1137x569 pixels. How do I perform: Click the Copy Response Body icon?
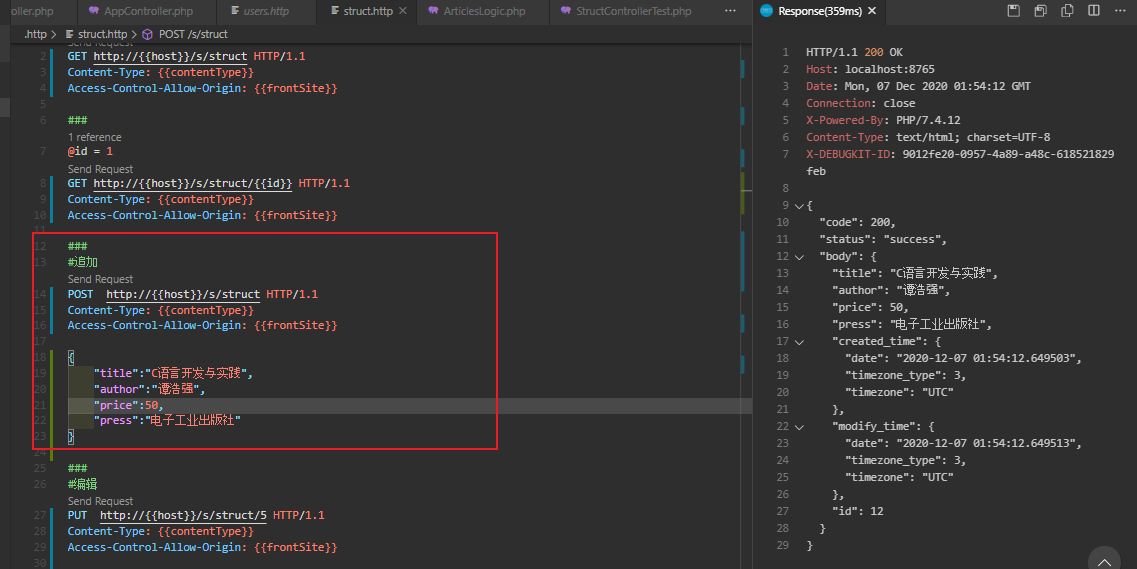click(1067, 11)
